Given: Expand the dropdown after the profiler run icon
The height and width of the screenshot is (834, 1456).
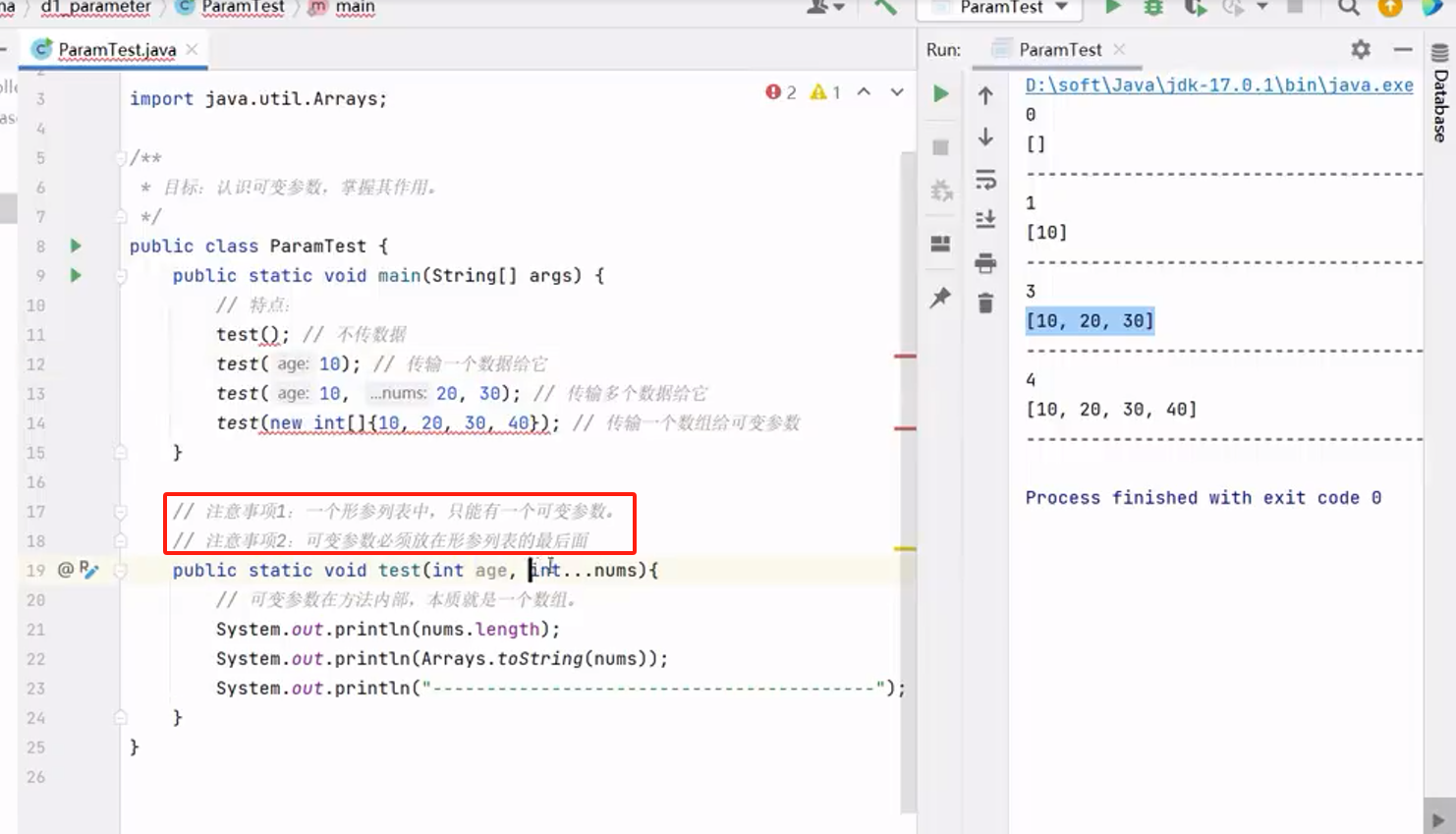Looking at the screenshot, I should [x=1263, y=7].
